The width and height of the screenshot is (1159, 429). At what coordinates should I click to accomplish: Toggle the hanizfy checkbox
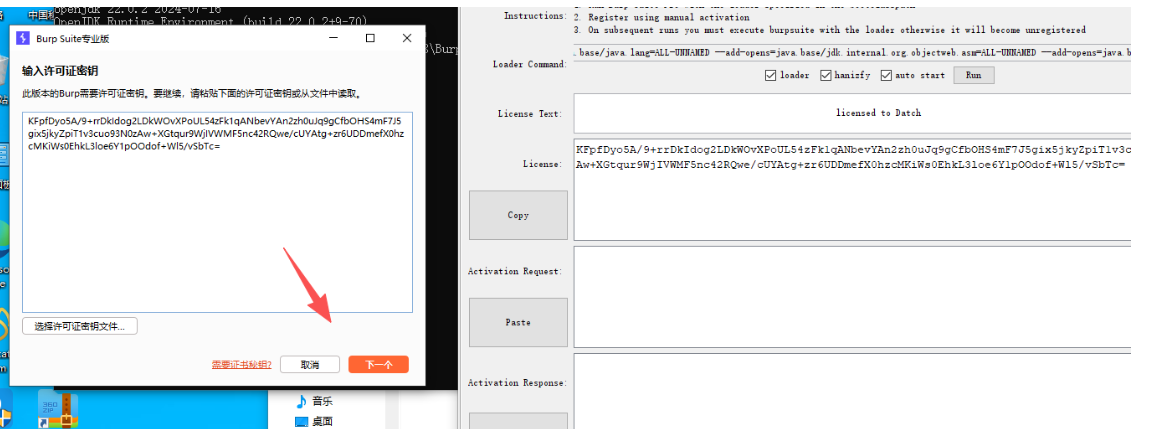(x=826, y=75)
